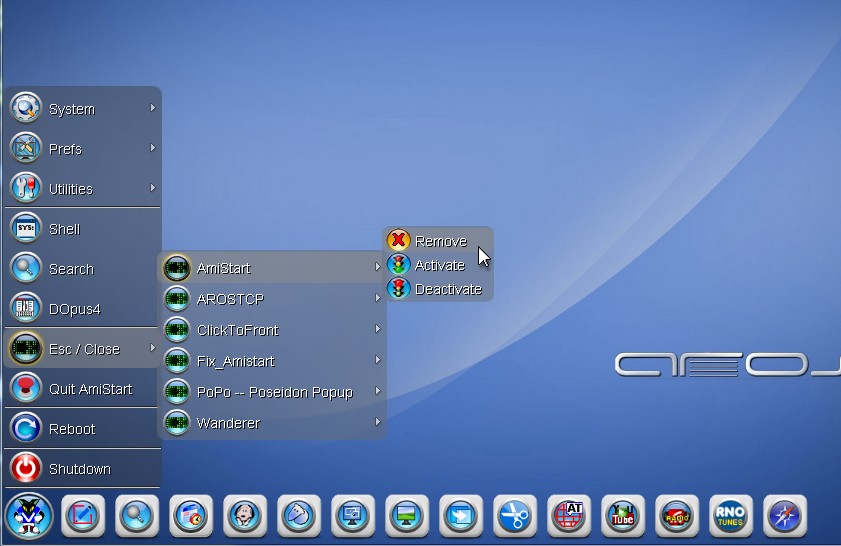The height and width of the screenshot is (546, 841).
Task: Expand the Esc / Close submenu arrow
Action: [153, 348]
